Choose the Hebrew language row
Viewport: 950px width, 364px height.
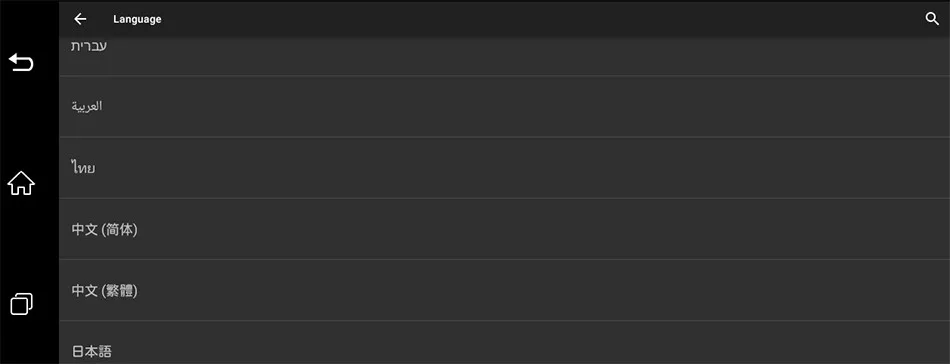pos(504,56)
